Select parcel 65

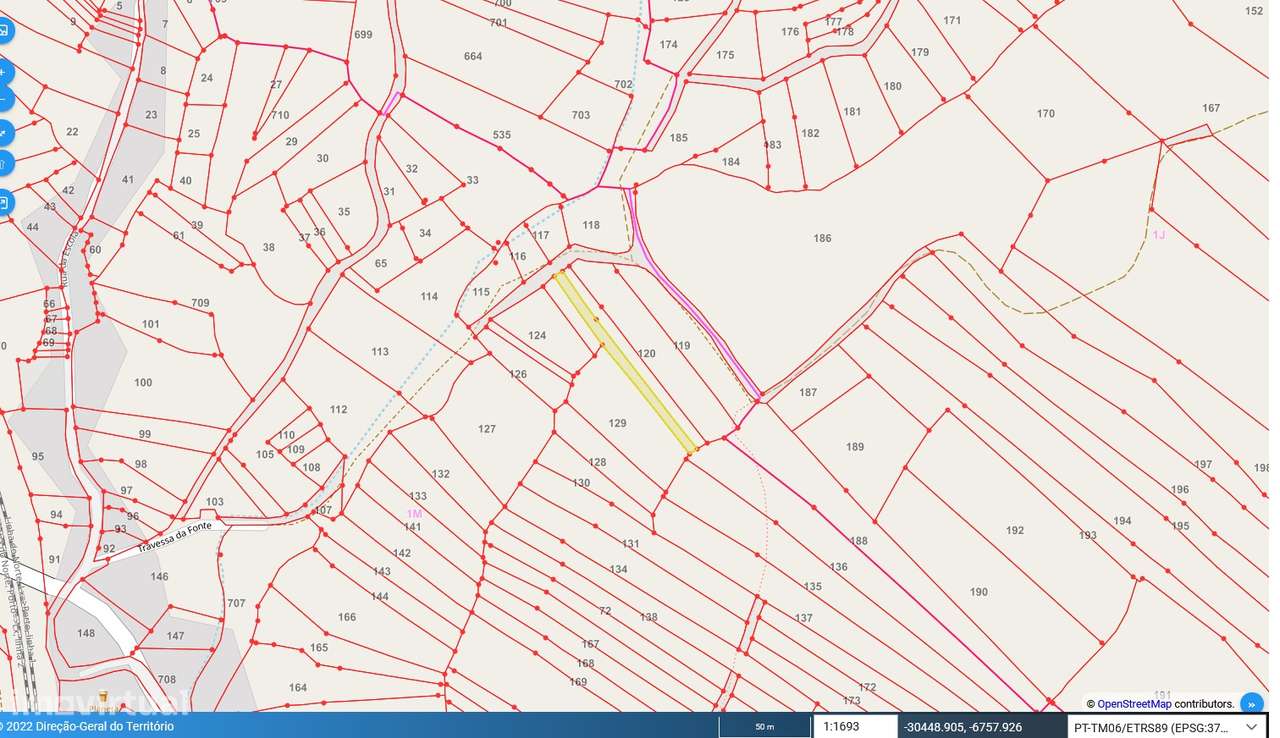click(381, 263)
